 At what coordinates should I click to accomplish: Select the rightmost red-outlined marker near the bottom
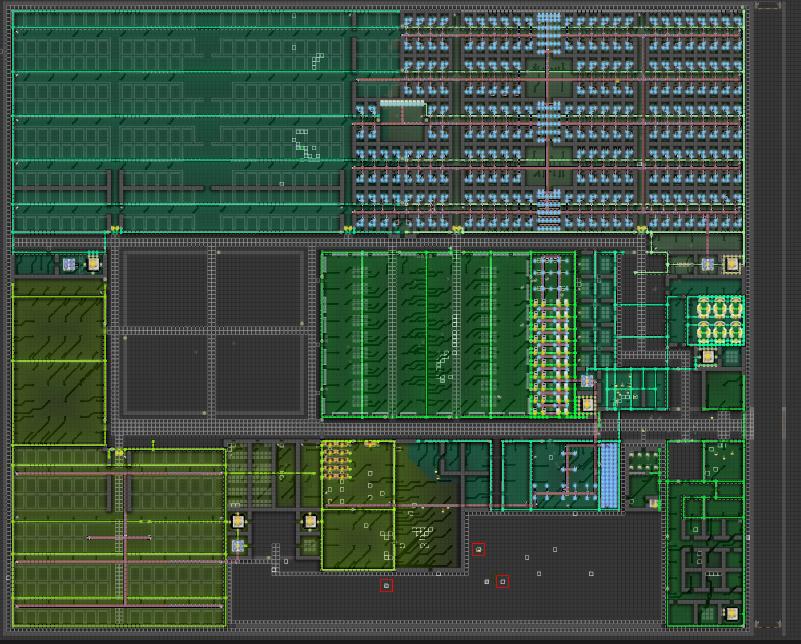tap(503, 581)
